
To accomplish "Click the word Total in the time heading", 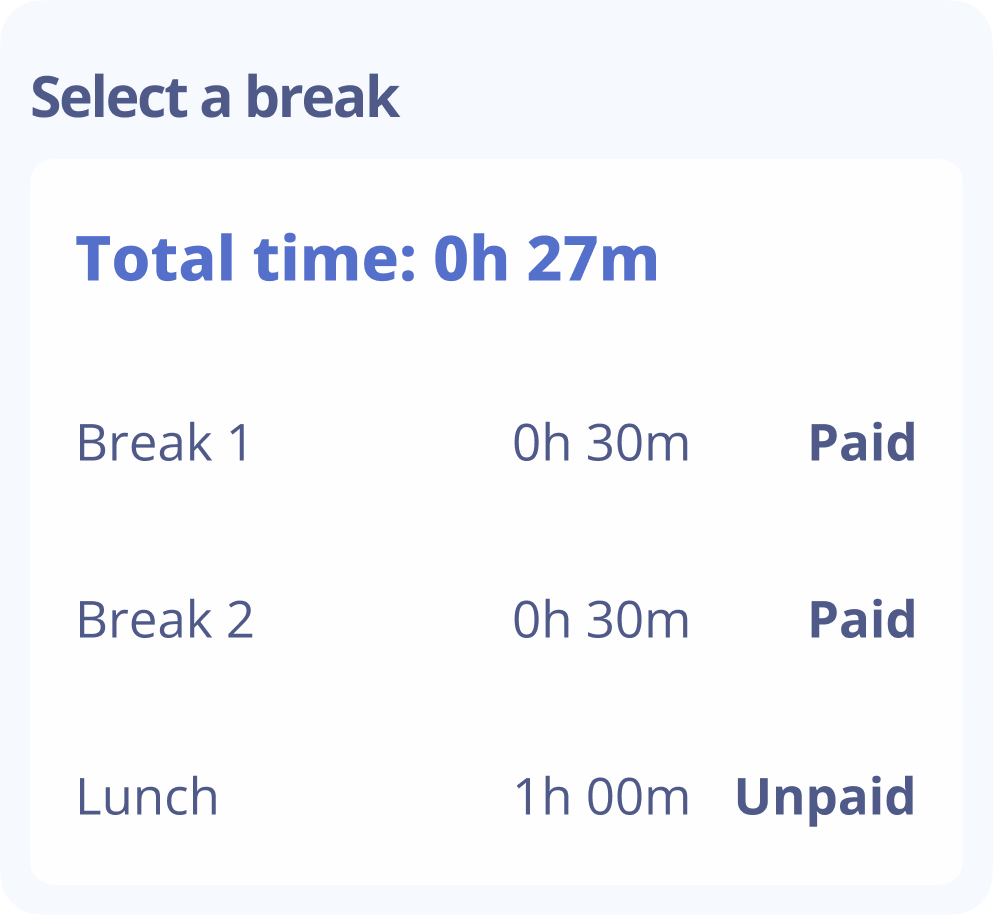I will tap(156, 258).
